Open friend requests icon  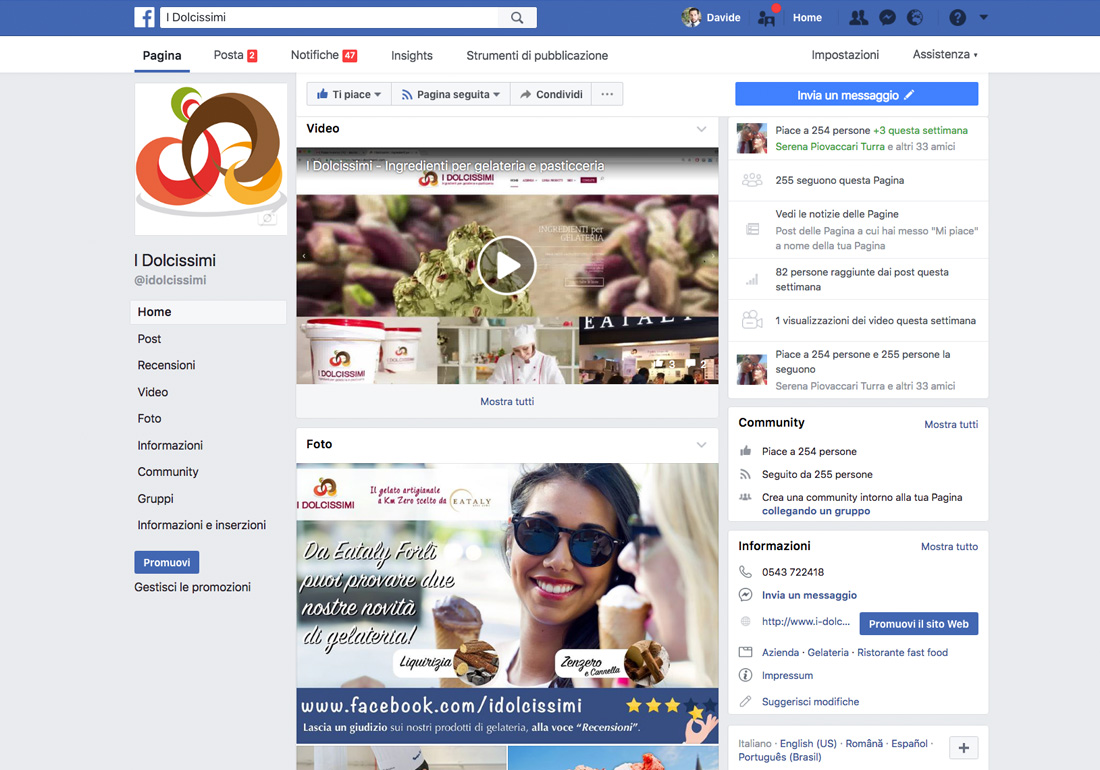tap(858, 18)
